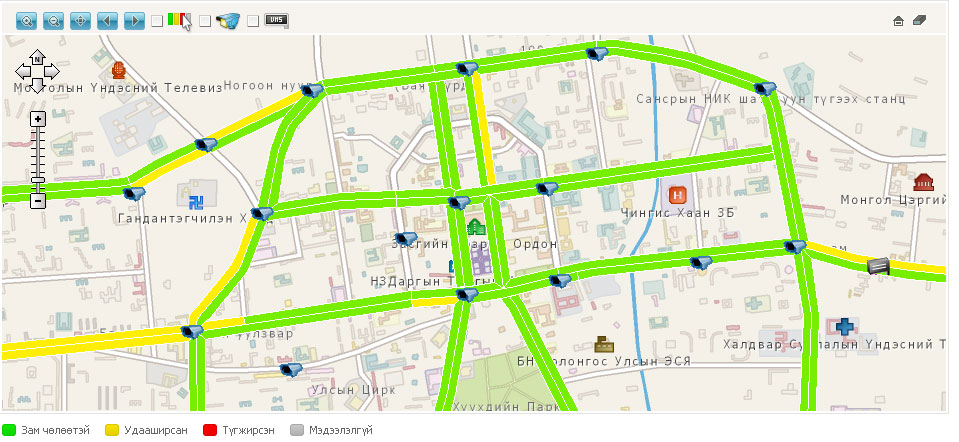Pan map east with right arrow

(x=52, y=72)
